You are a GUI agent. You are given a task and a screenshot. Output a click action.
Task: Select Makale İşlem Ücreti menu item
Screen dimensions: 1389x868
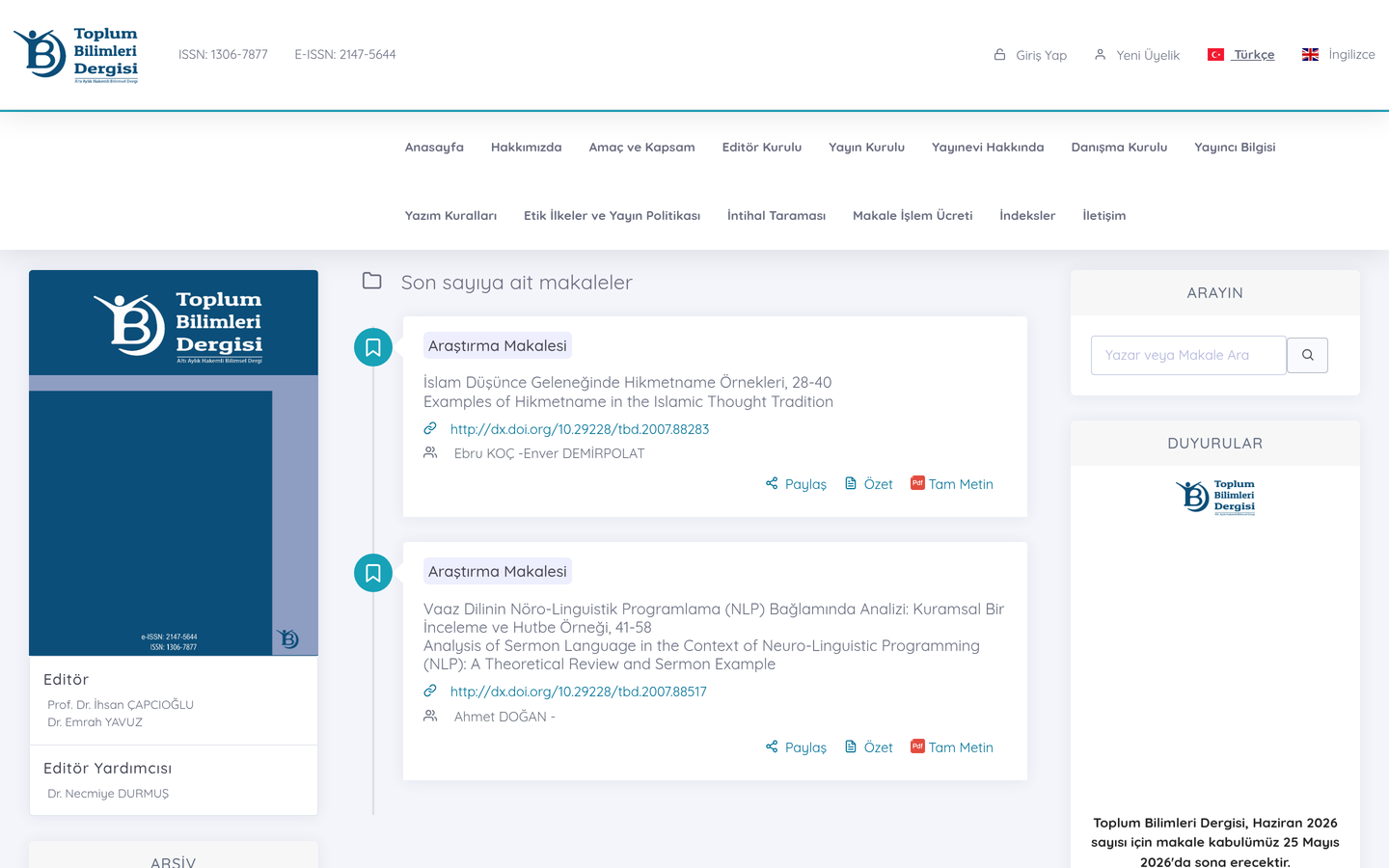pyautogui.click(x=912, y=216)
